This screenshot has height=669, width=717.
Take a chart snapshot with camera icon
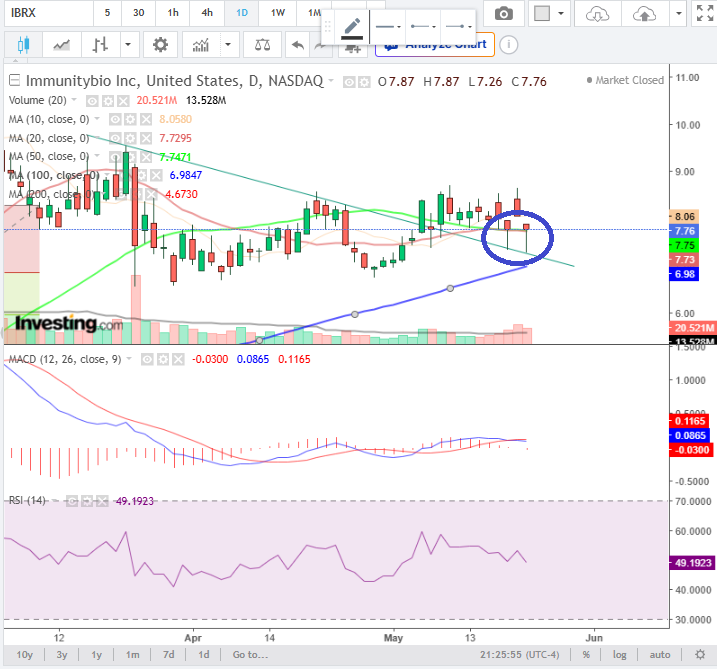pos(503,14)
